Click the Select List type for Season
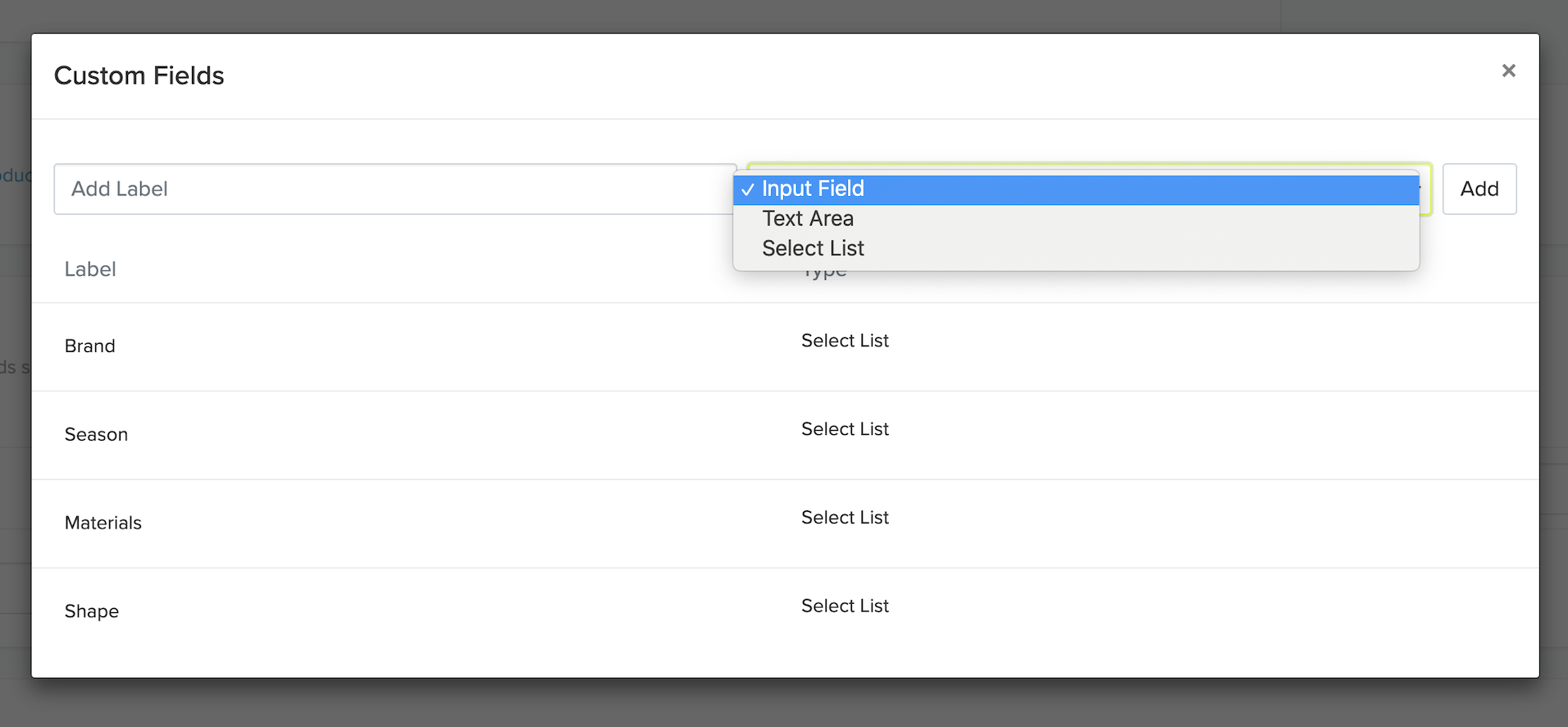 tap(845, 429)
